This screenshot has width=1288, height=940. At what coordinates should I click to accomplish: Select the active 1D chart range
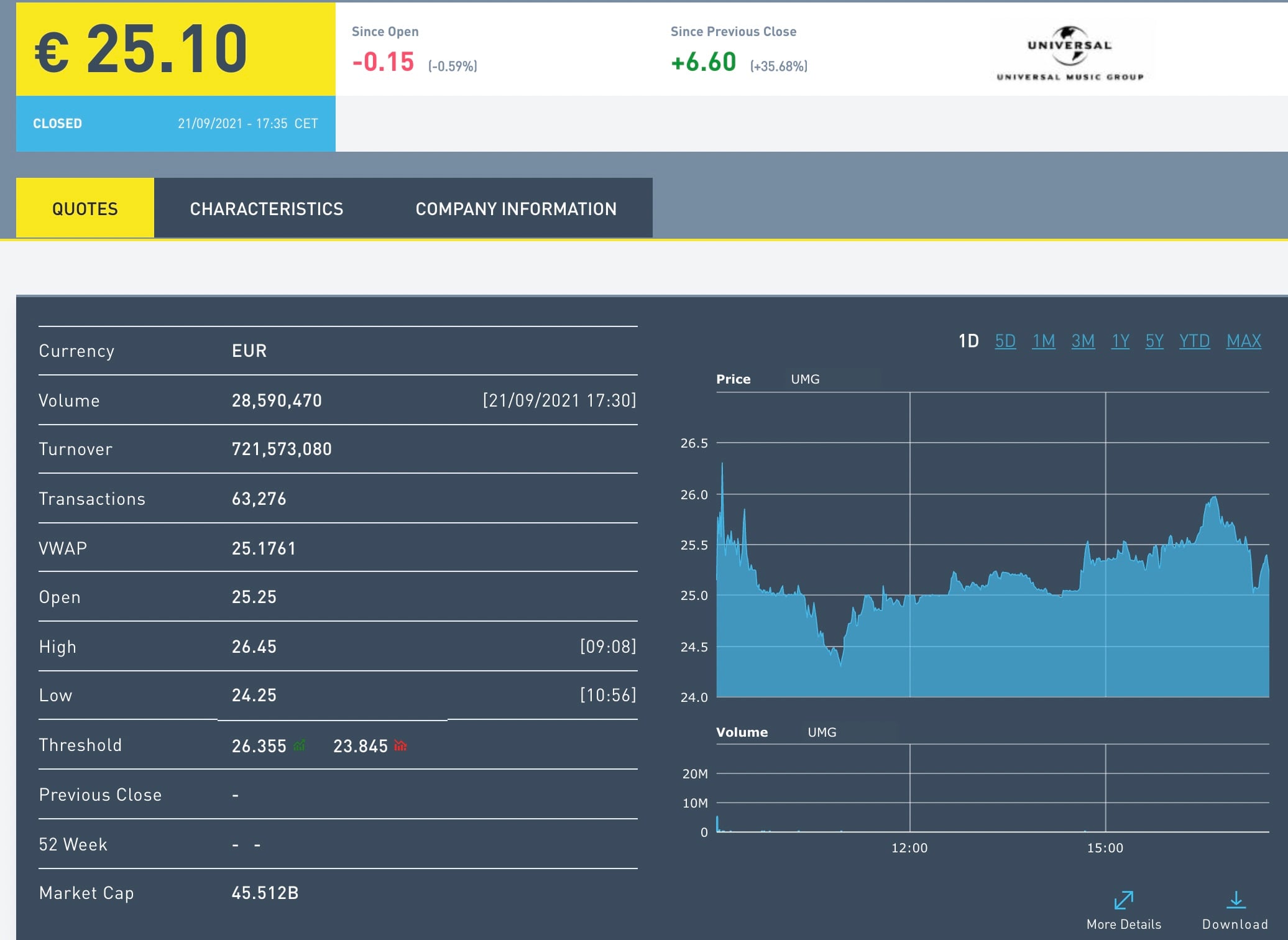[x=968, y=341]
